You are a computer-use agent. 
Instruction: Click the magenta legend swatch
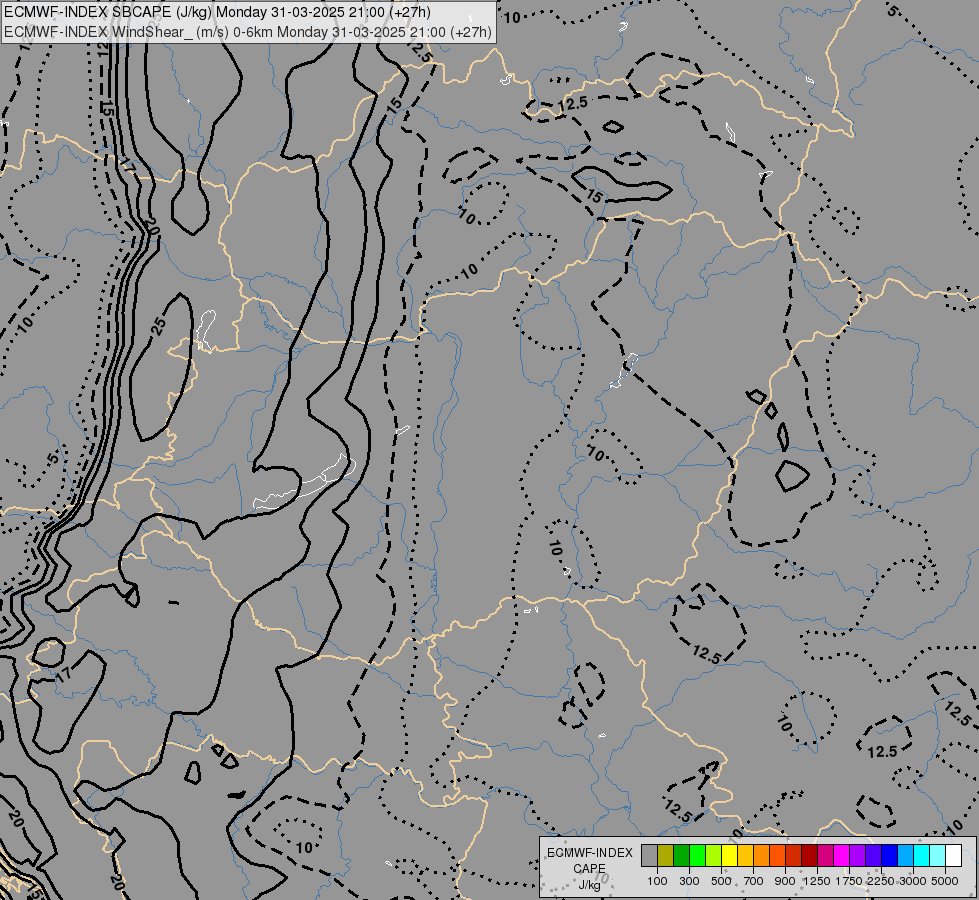[841, 855]
